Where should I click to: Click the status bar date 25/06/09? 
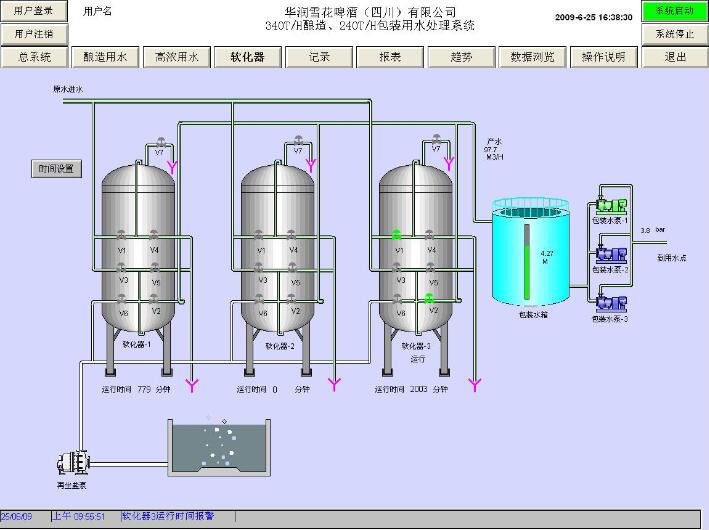pos(16,516)
